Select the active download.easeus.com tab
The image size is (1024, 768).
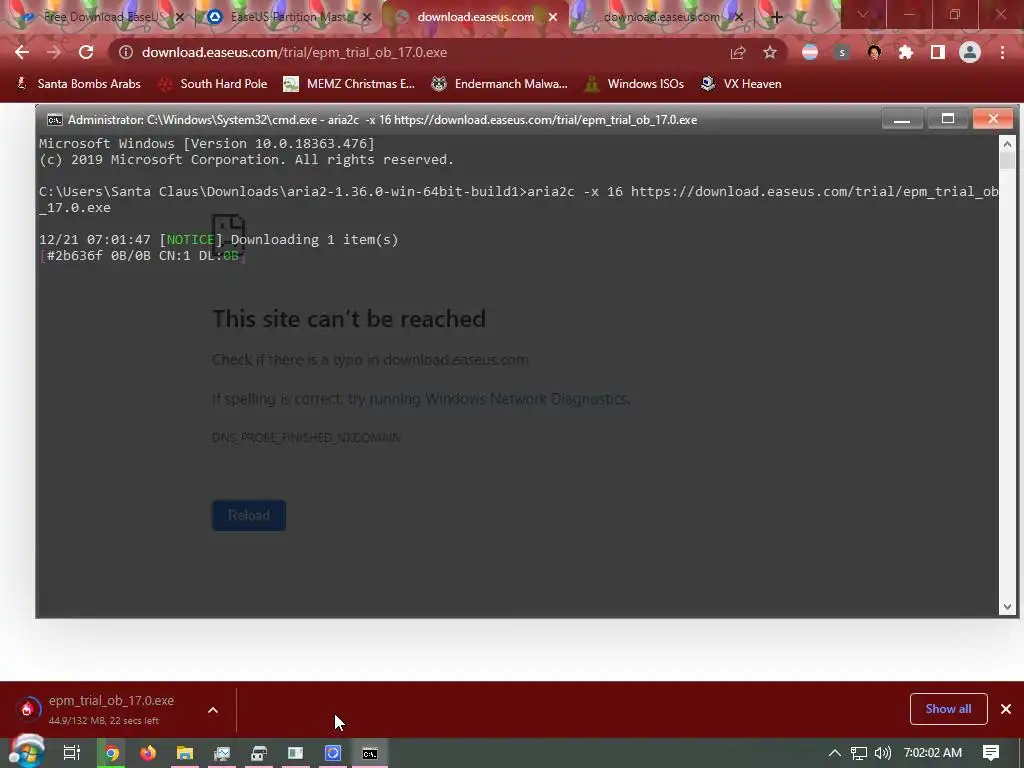pos(475,17)
